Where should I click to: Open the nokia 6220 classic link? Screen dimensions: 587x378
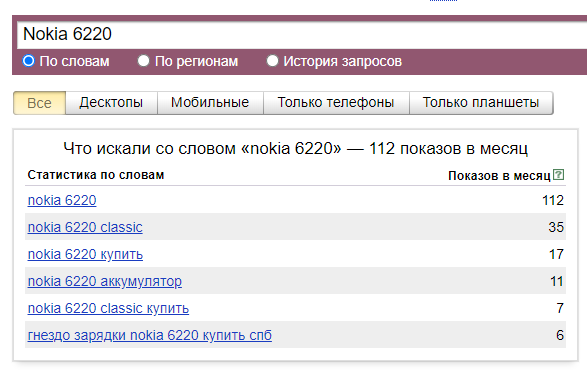pos(85,228)
